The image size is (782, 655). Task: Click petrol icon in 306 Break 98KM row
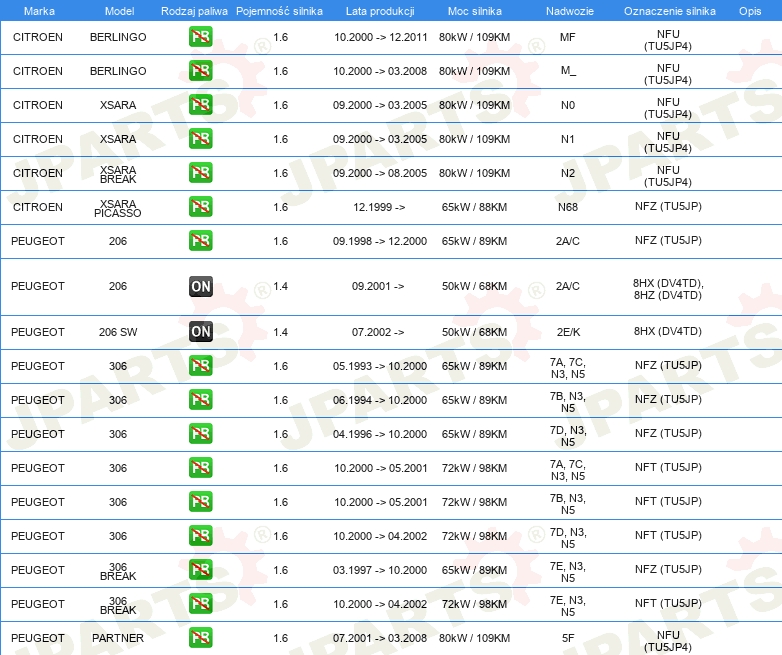pyautogui.click(x=200, y=604)
